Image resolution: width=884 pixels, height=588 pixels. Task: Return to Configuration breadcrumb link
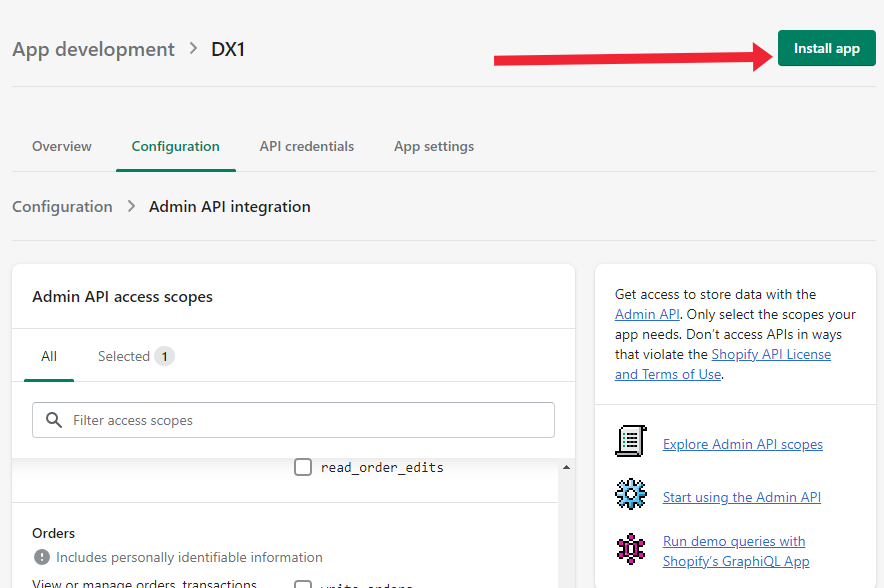click(63, 207)
